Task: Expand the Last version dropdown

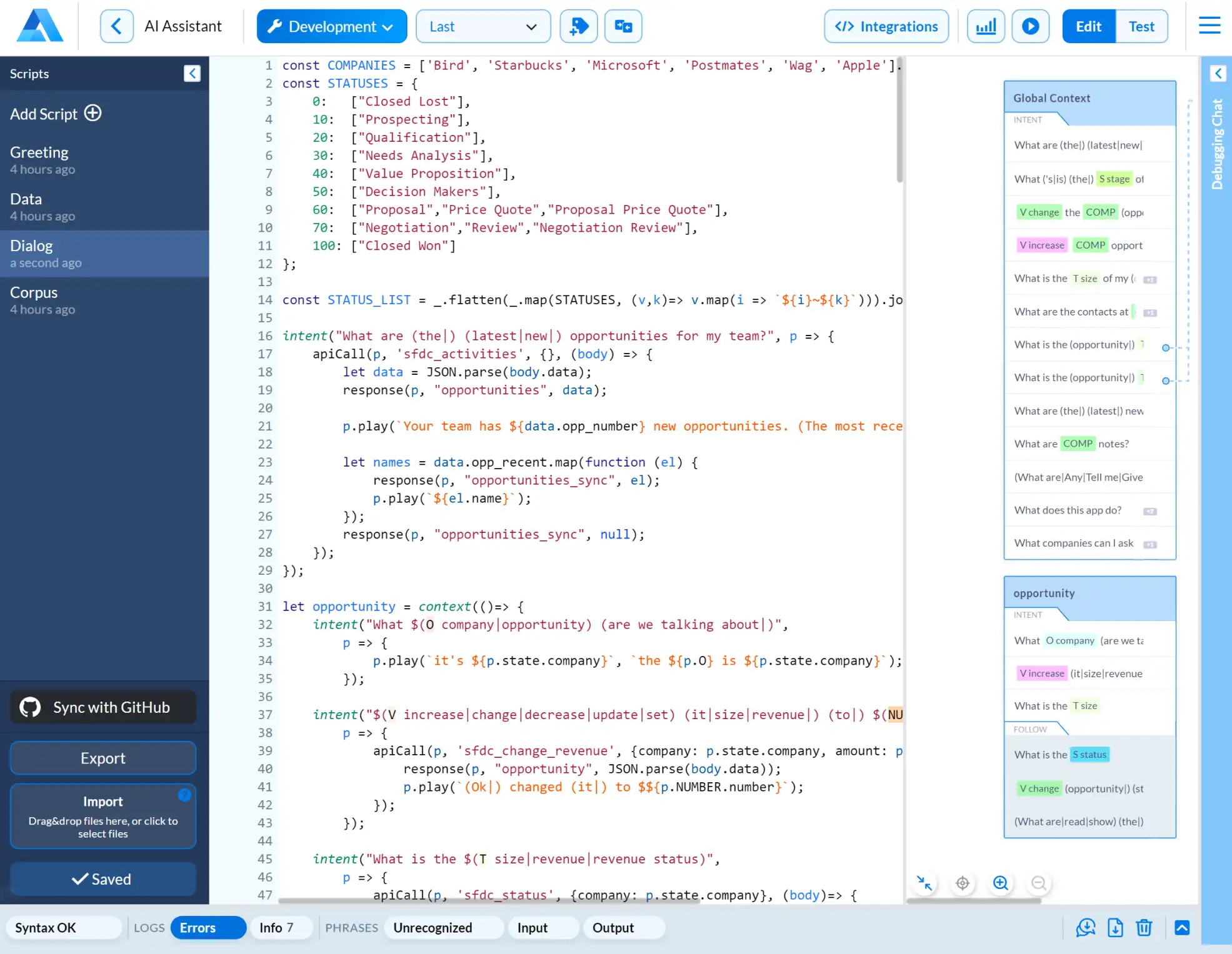Action: click(483, 26)
